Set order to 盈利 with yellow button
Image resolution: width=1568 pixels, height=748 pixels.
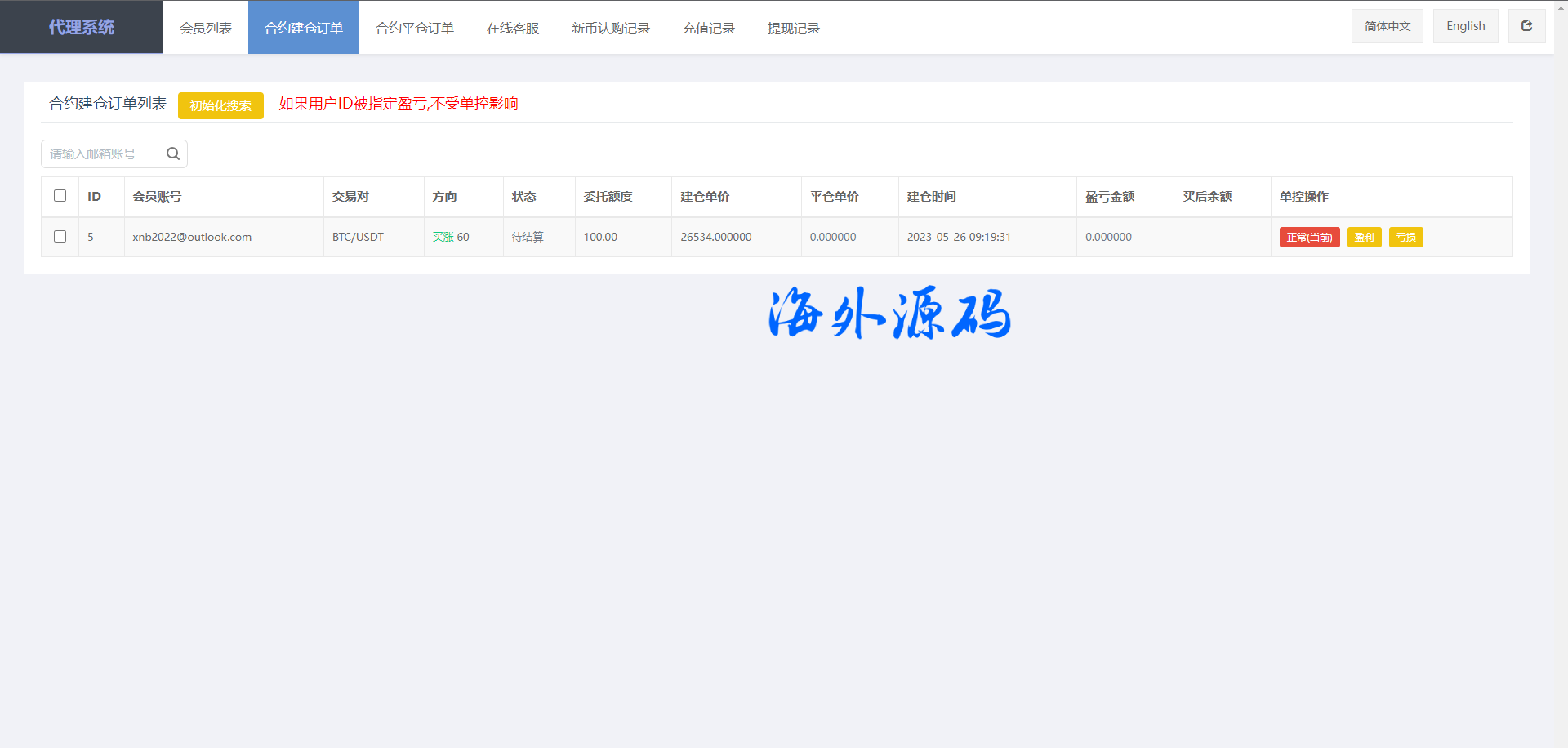coord(1364,238)
